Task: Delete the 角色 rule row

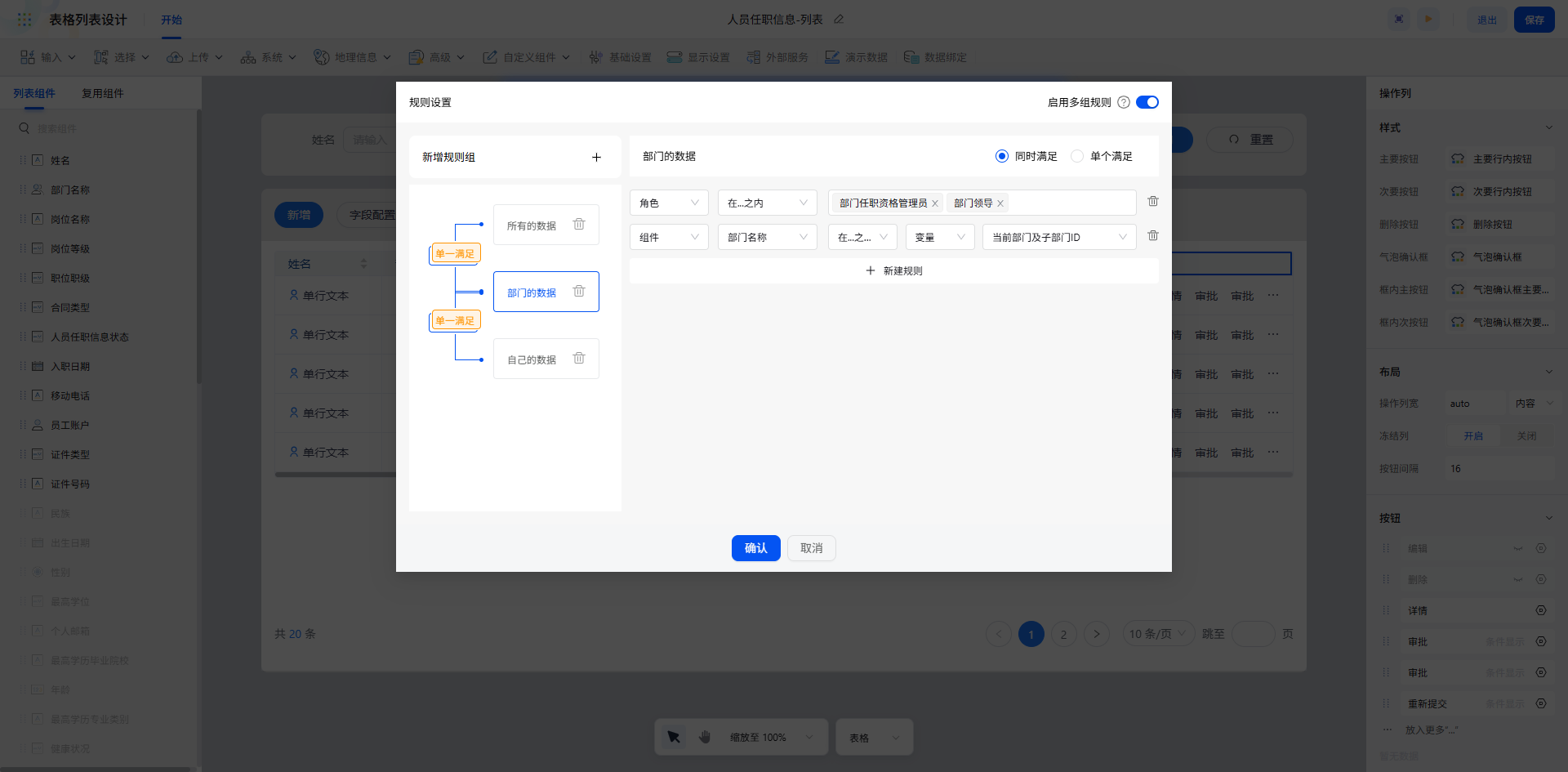Action: point(1153,201)
